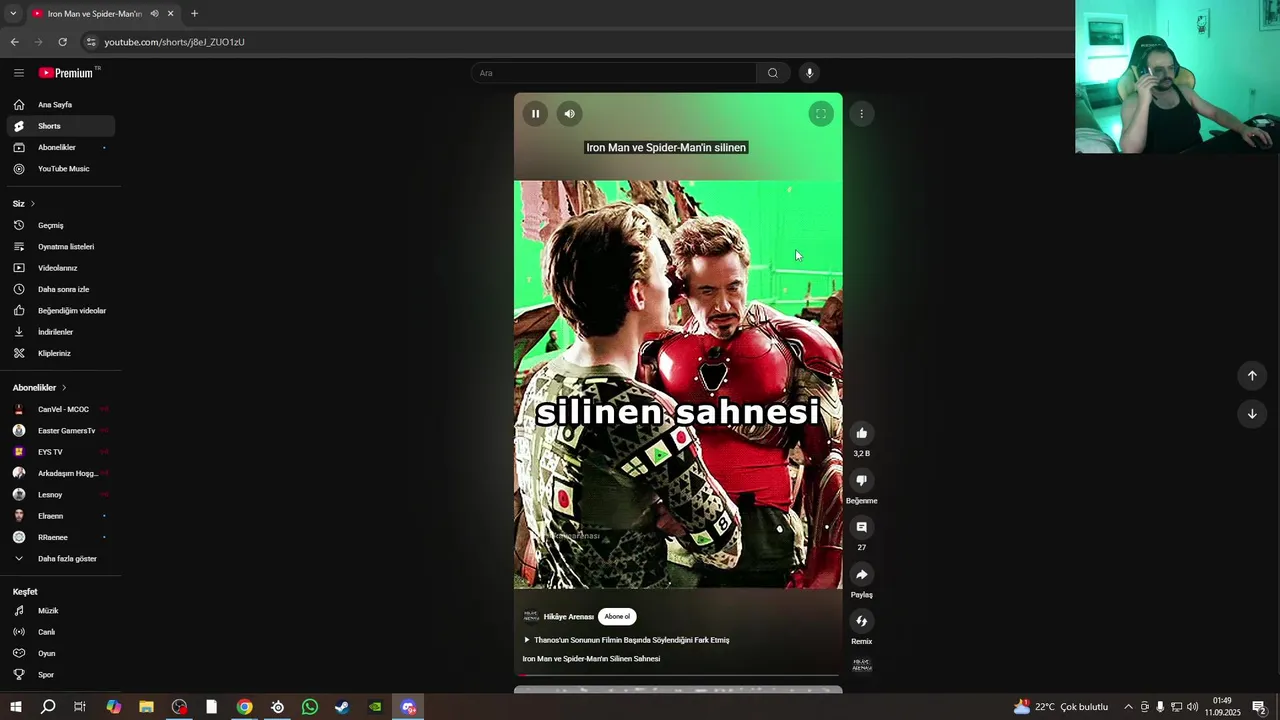Select Shorts in the sidebar
The width and height of the screenshot is (1280, 720).
pos(60,126)
